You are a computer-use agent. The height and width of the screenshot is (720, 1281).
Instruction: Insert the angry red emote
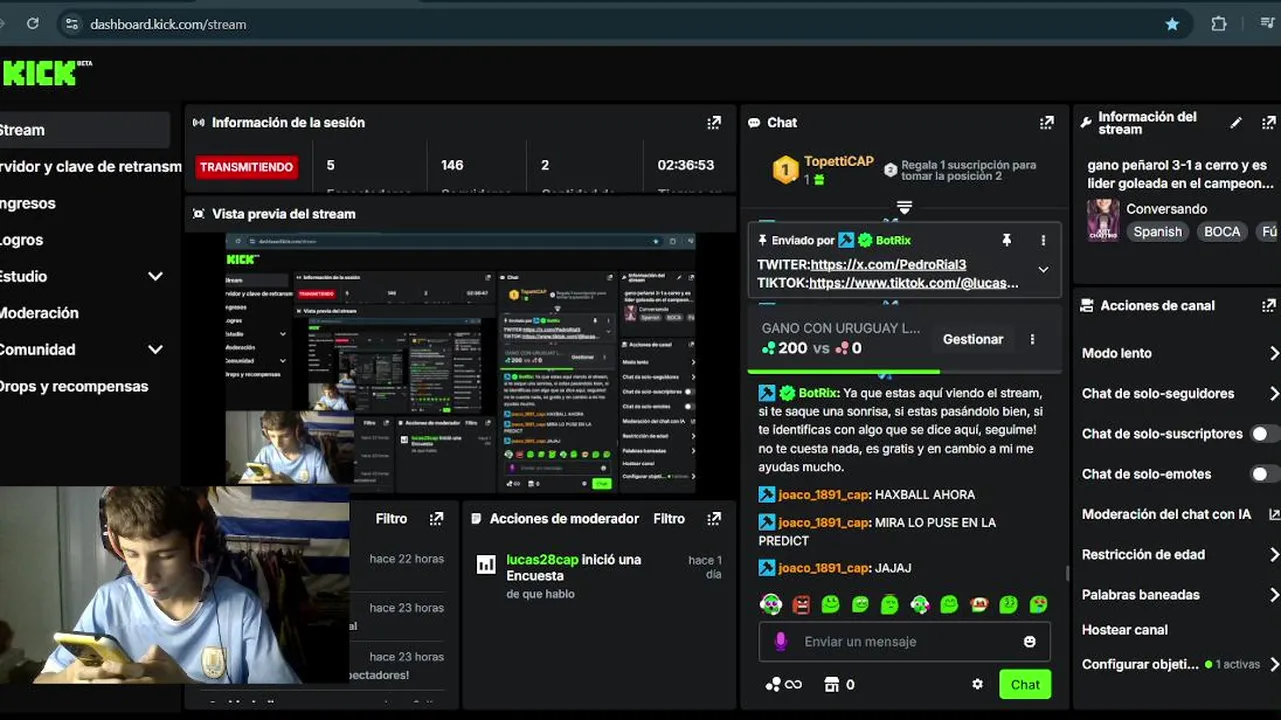click(x=801, y=604)
